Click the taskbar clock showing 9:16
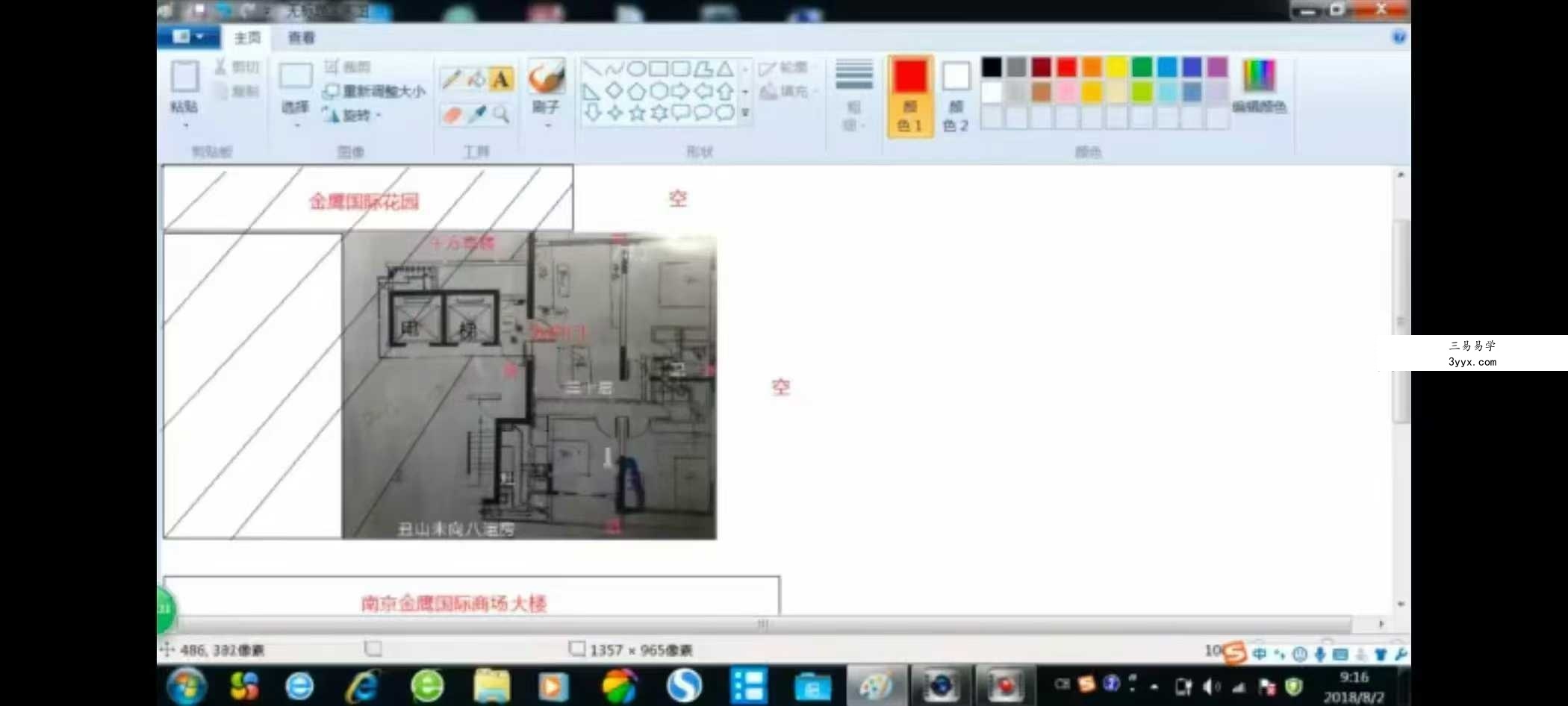1568x706 pixels. pos(1354,678)
